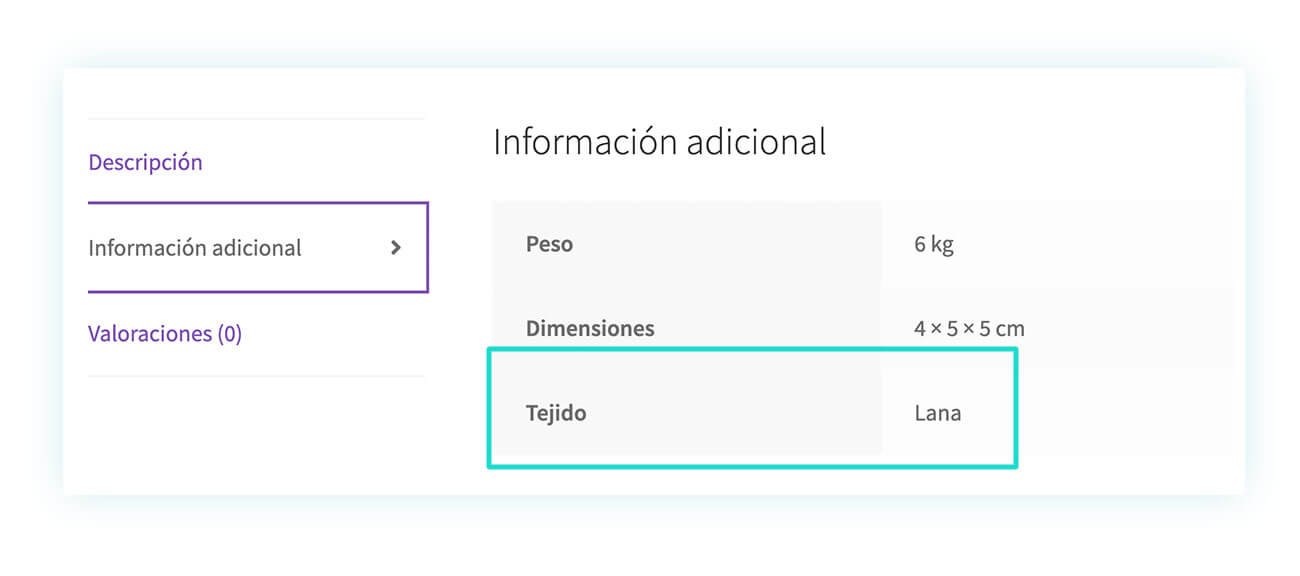Click the divider line above Descripción
The height and width of the screenshot is (576, 1300).
tap(256, 119)
